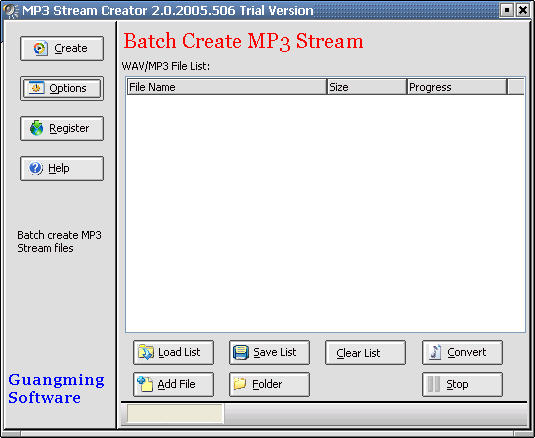Minimize the window using title bar button

(x=507, y=10)
